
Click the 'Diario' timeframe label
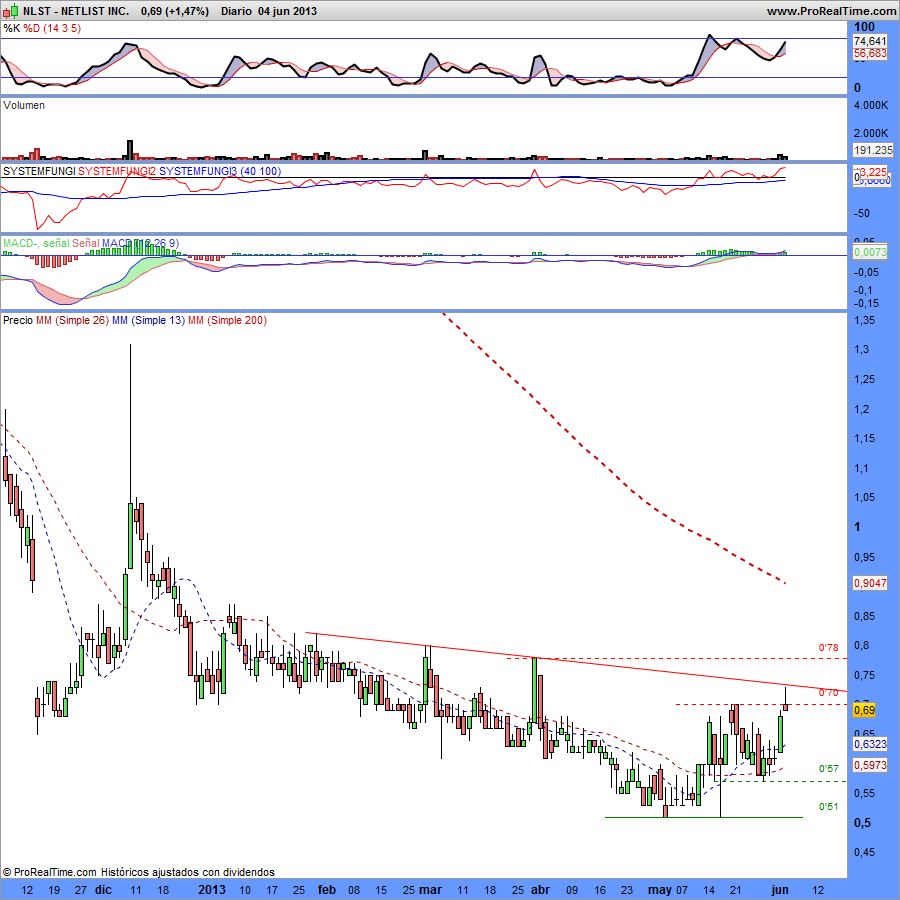(x=236, y=11)
